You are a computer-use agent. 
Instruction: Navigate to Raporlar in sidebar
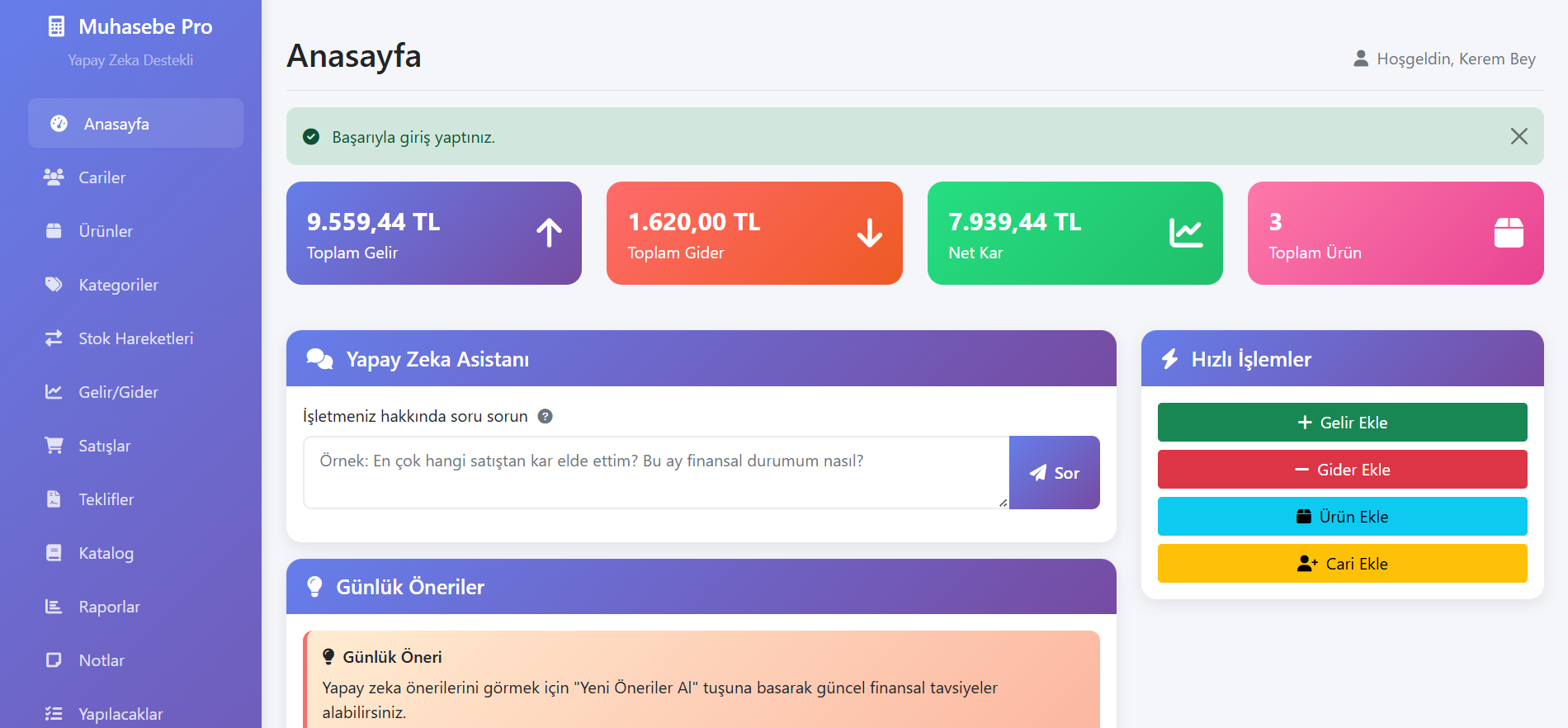109,607
